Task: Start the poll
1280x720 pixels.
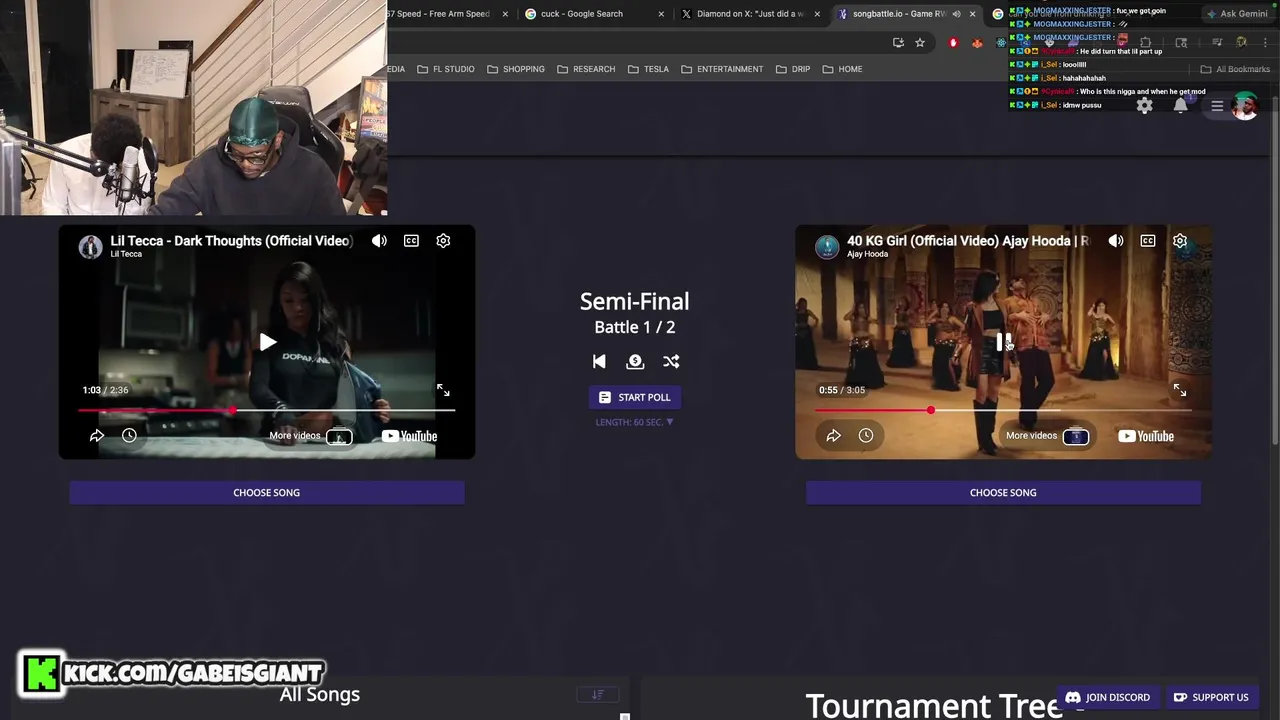Action: [x=635, y=397]
